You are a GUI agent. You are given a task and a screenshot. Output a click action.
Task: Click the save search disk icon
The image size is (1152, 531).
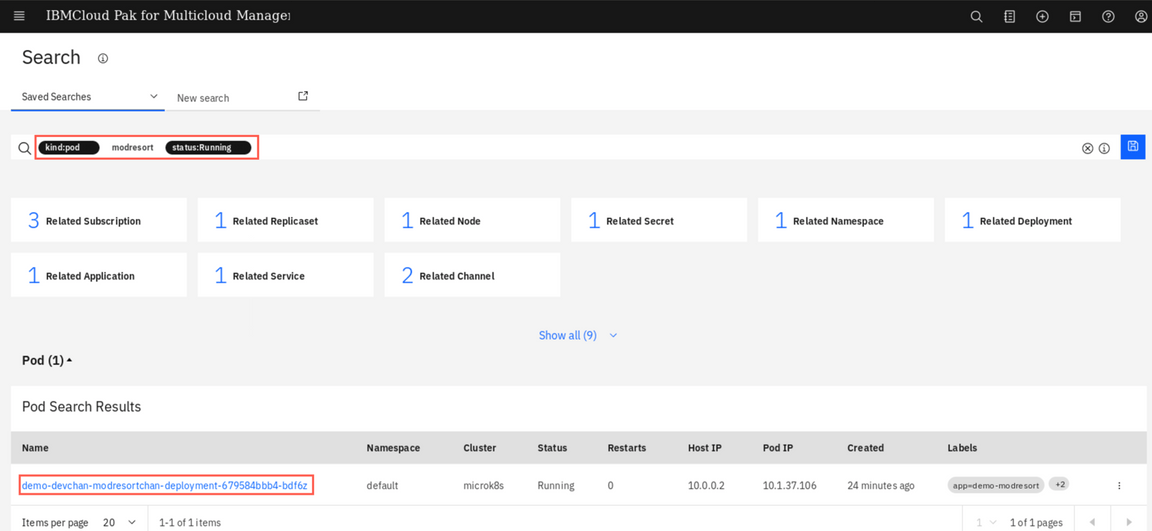(x=1133, y=147)
